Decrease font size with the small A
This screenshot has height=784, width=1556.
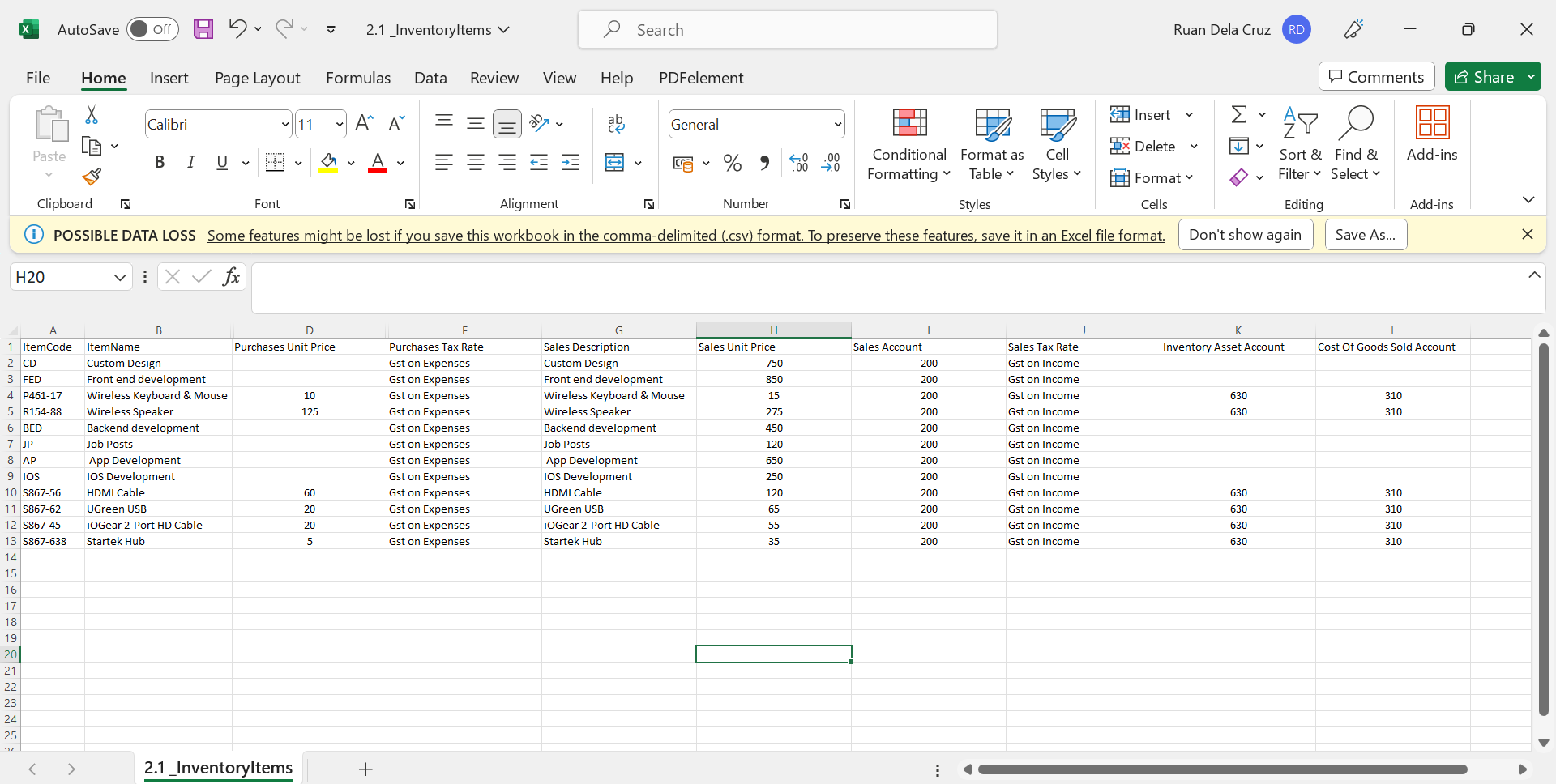tap(396, 123)
